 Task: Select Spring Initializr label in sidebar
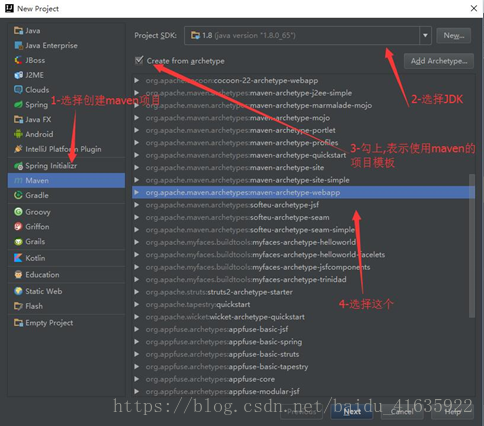click(51, 166)
